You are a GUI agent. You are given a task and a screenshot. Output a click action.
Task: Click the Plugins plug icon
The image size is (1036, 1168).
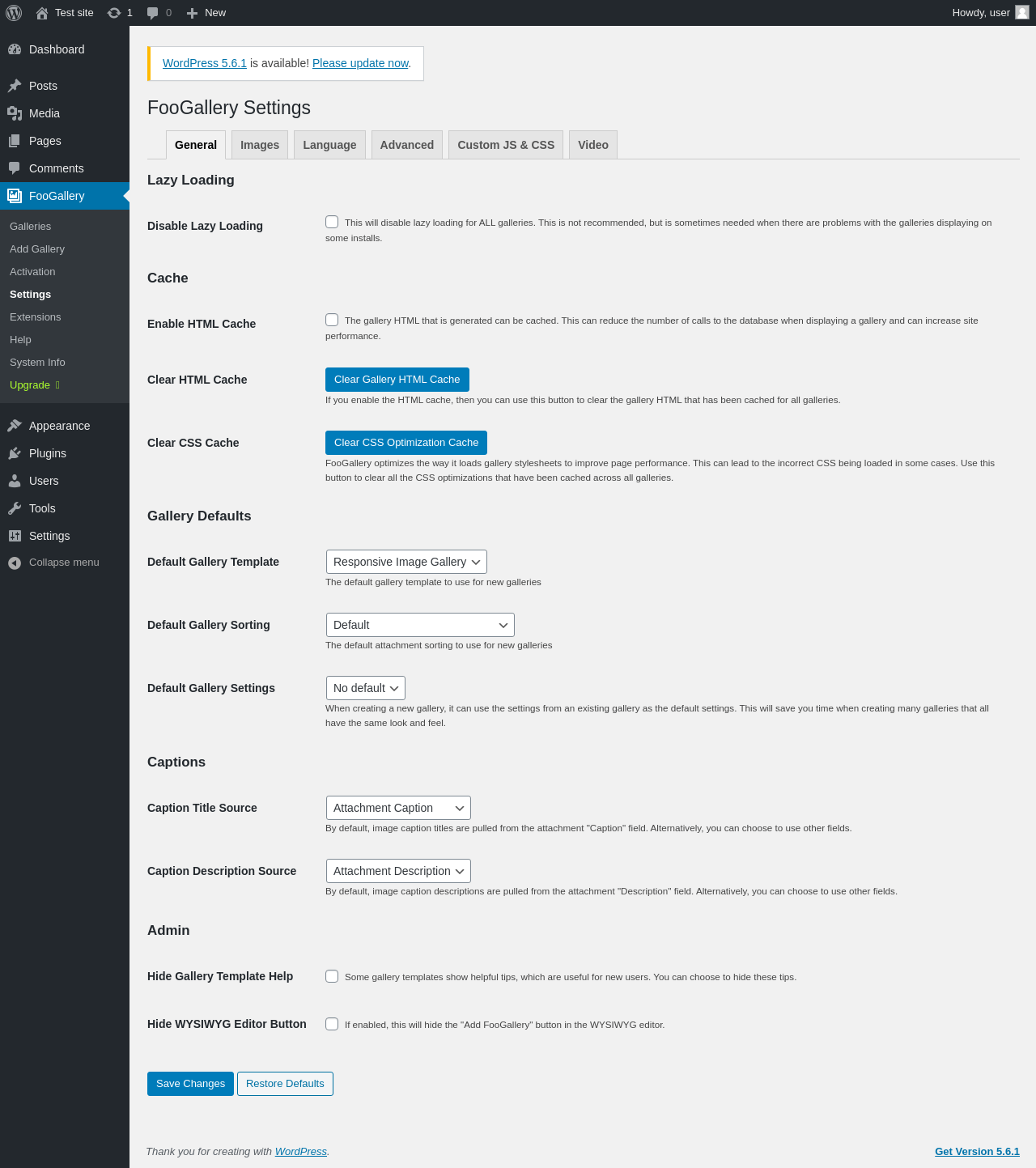[15, 453]
